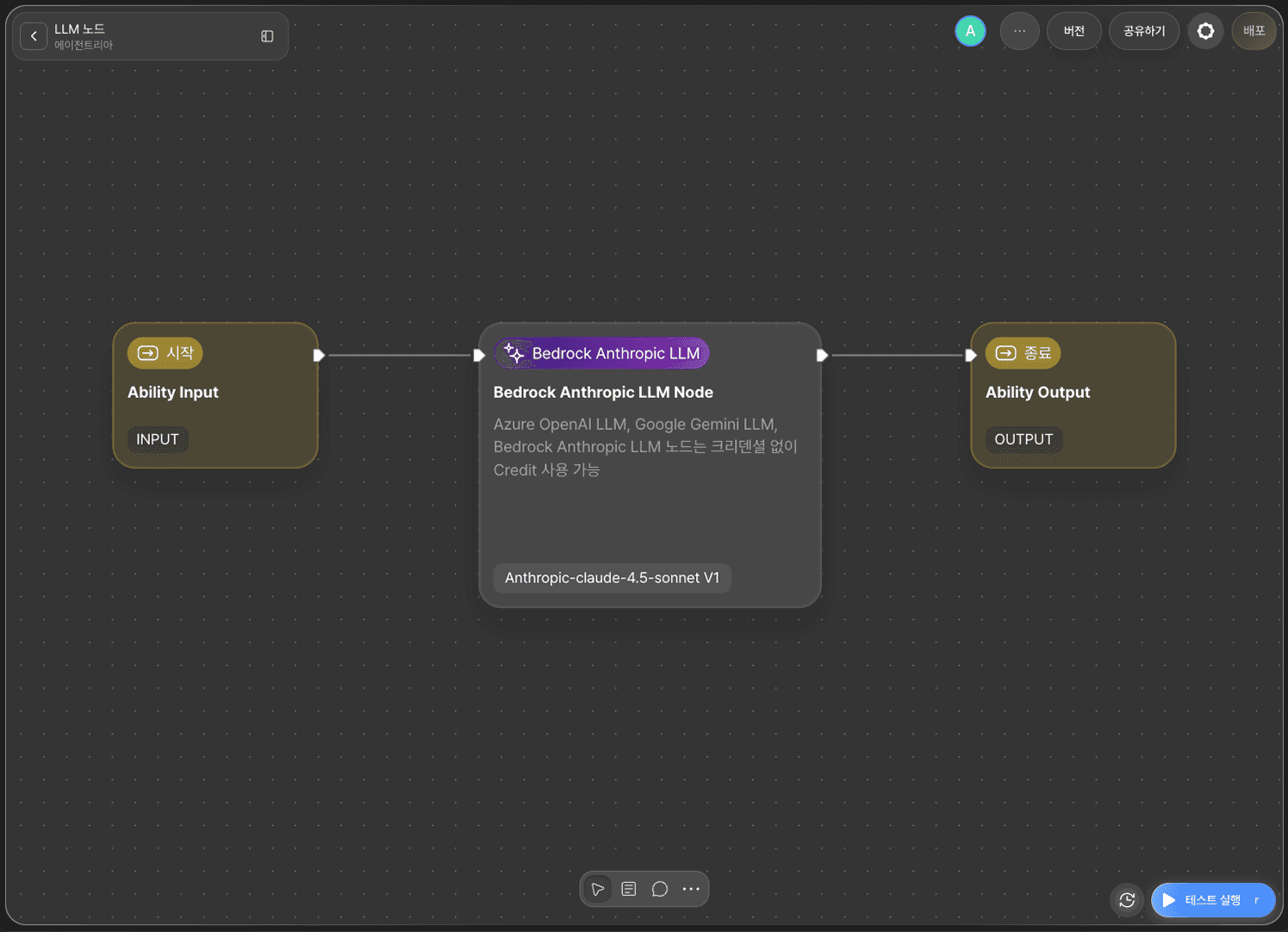
Task: Click the LLM 노드 workflow title
Action: (79, 29)
